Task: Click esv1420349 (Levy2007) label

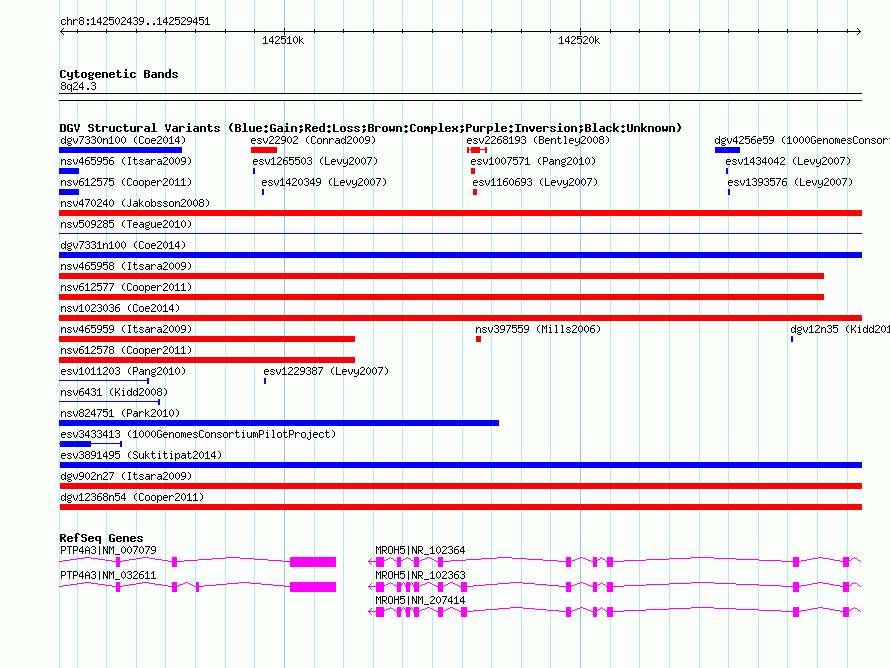Action: pos(324,182)
